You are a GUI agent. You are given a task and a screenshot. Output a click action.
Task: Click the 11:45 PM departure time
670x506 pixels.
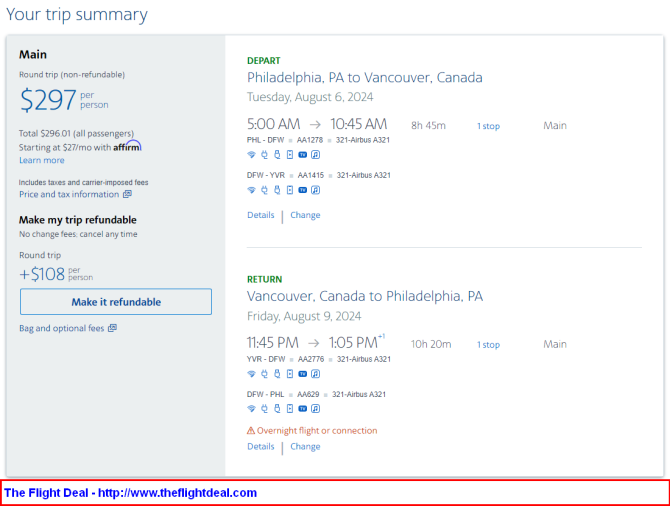click(x=273, y=343)
